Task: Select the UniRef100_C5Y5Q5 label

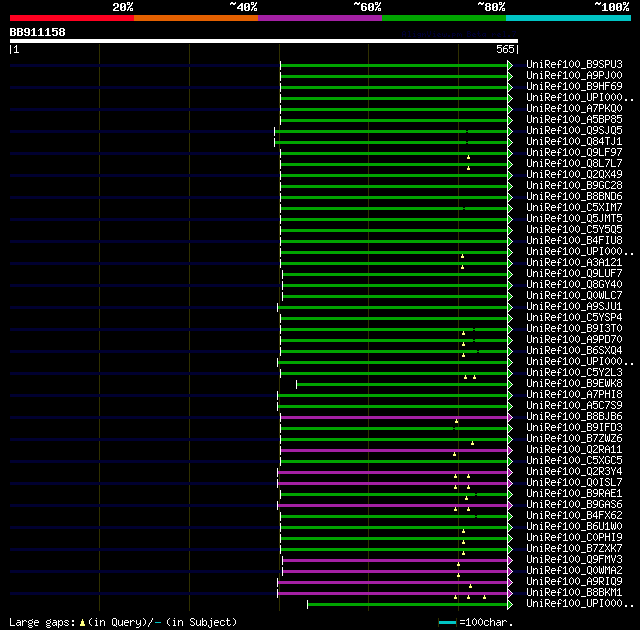Action: tap(574, 230)
